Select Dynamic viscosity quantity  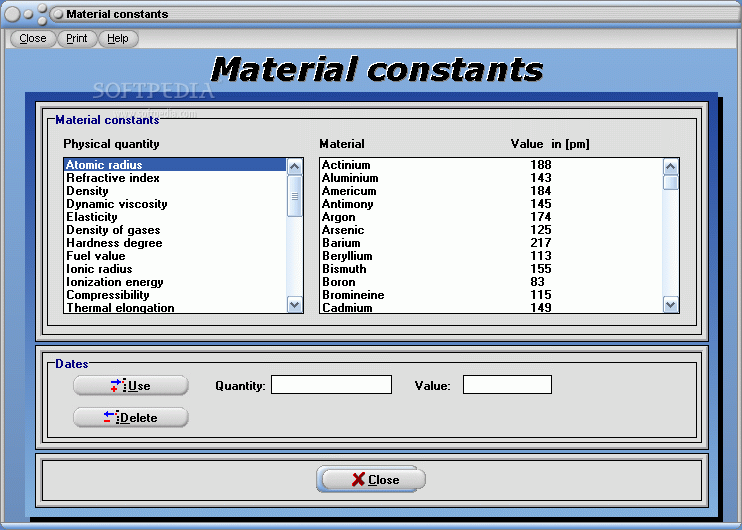tap(175, 204)
